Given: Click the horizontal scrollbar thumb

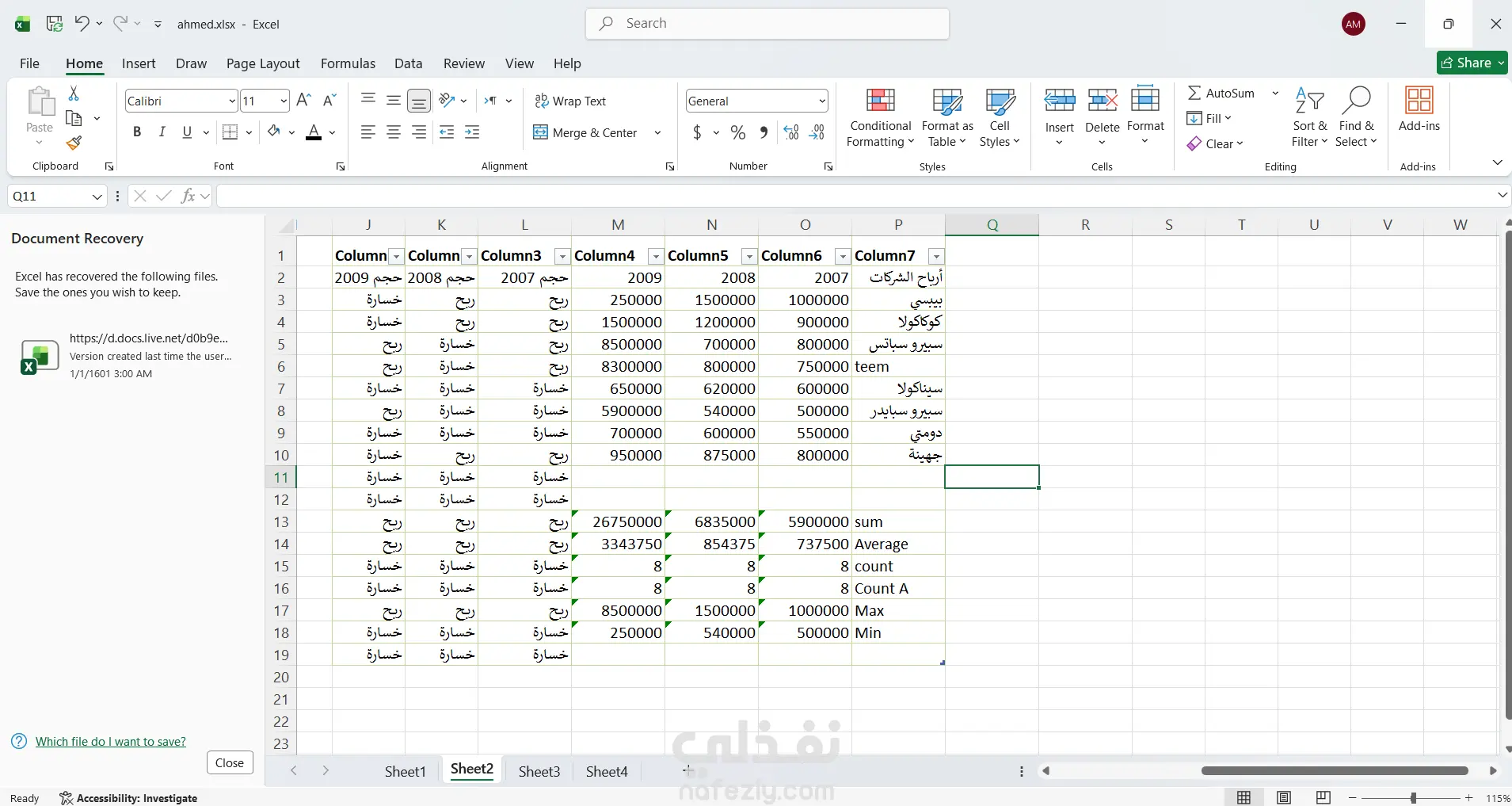Looking at the screenshot, I should (x=1335, y=770).
